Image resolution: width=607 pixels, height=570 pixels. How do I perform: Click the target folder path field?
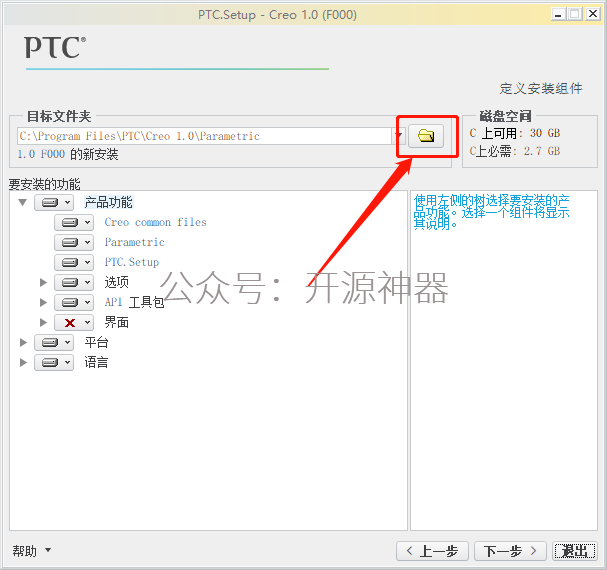[204, 136]
